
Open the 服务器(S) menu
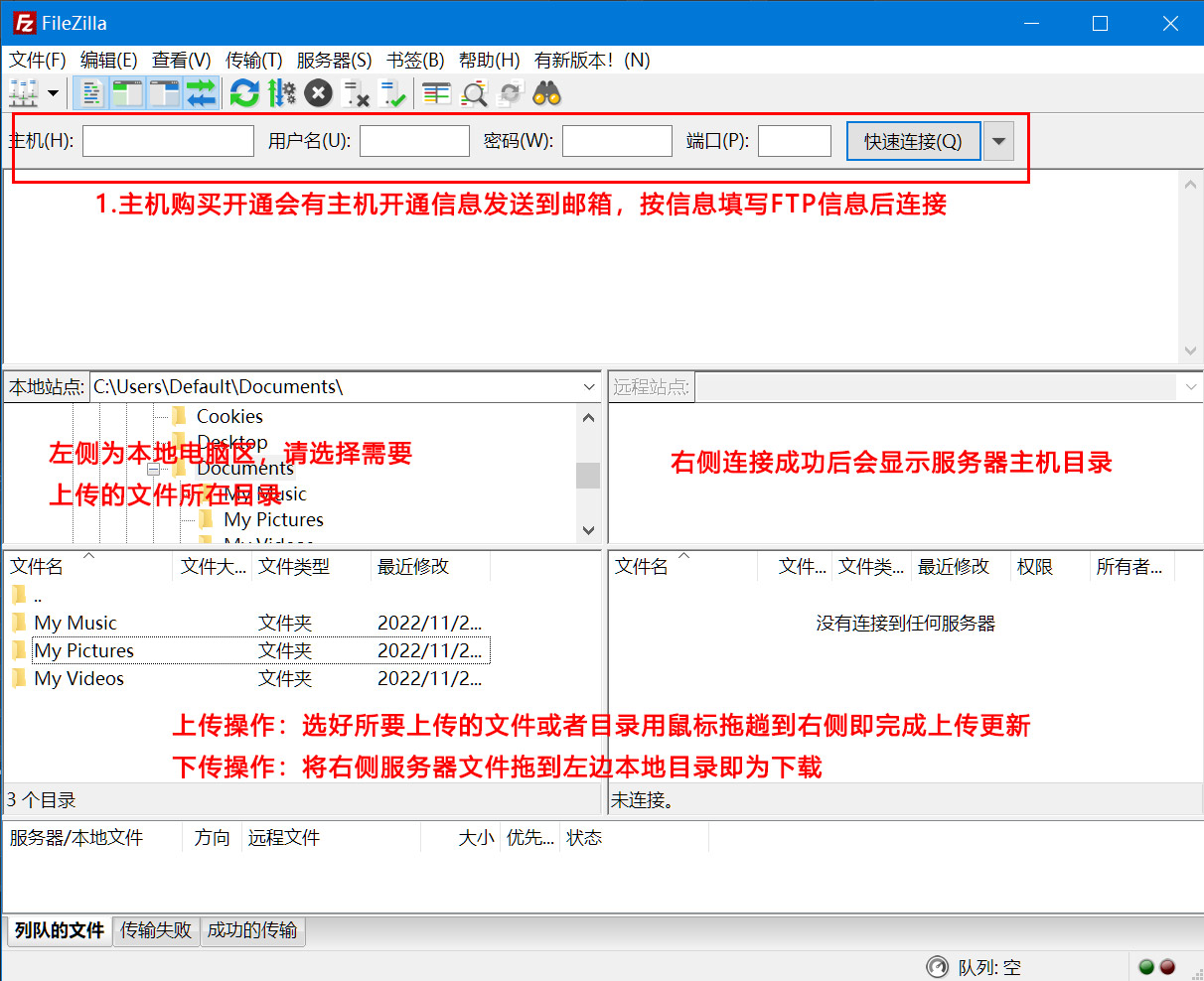click(335, 60)
